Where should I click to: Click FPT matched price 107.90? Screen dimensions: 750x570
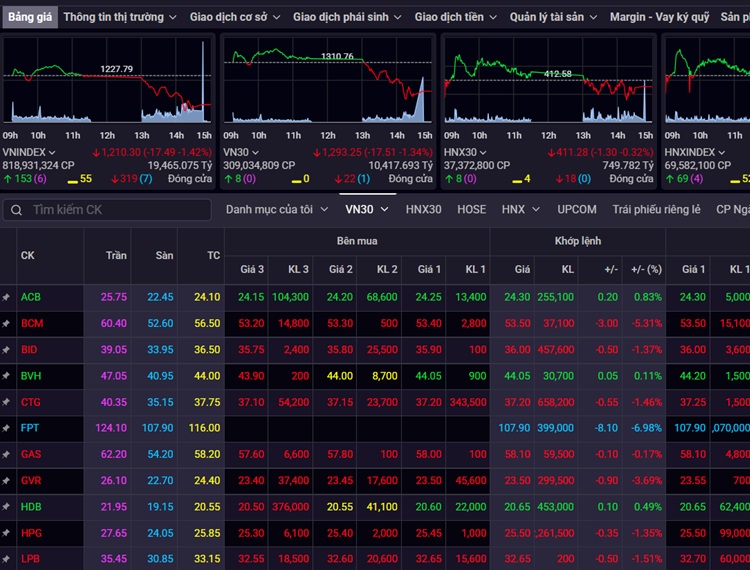point(514,428)
